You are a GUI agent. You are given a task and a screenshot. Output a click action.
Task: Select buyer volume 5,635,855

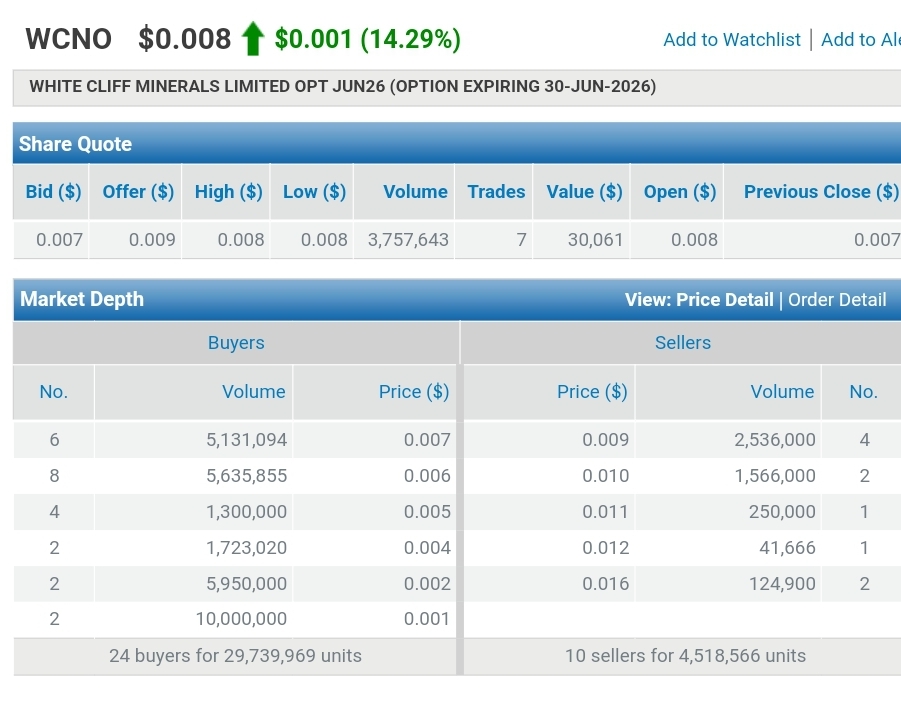(x=247, y=476)
